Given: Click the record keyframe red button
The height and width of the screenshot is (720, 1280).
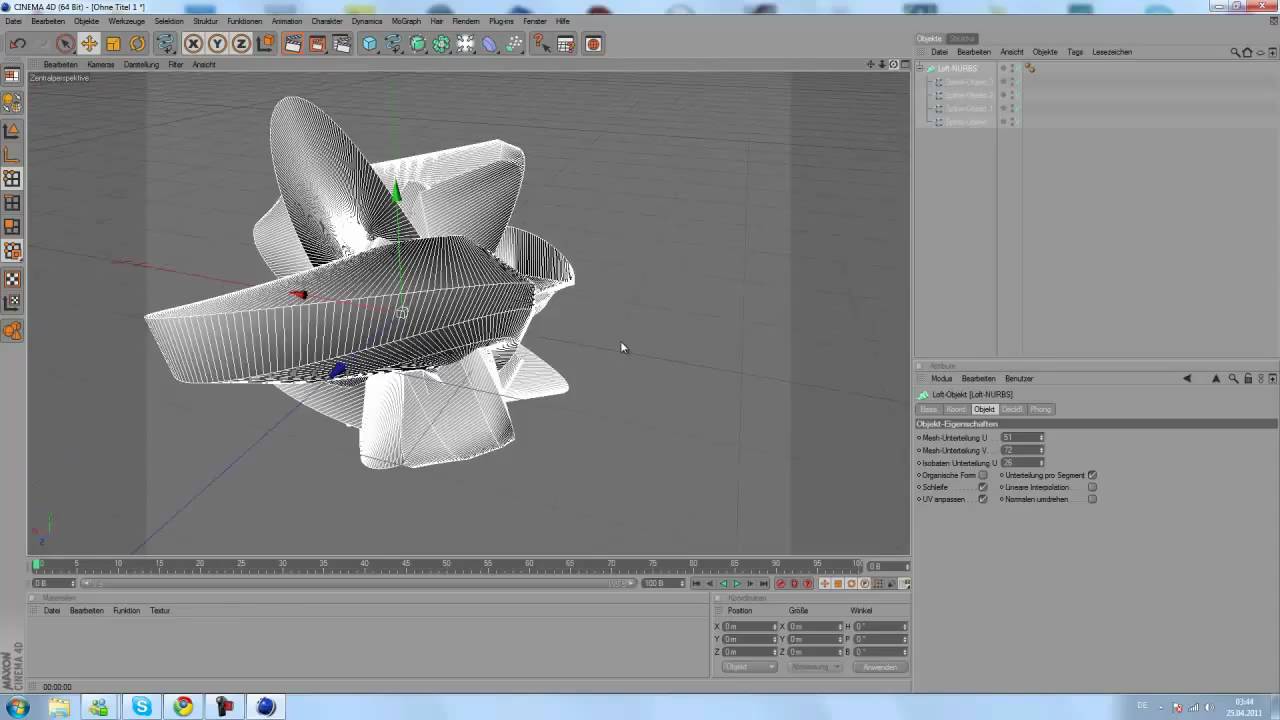Looking at the screenshot, I should tap(781, 584).
